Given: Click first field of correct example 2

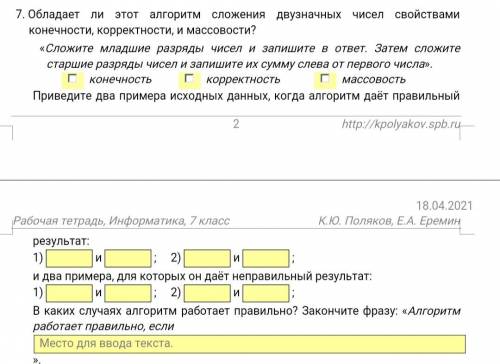Looking at the screenshot, I should (x=207, y=258).
